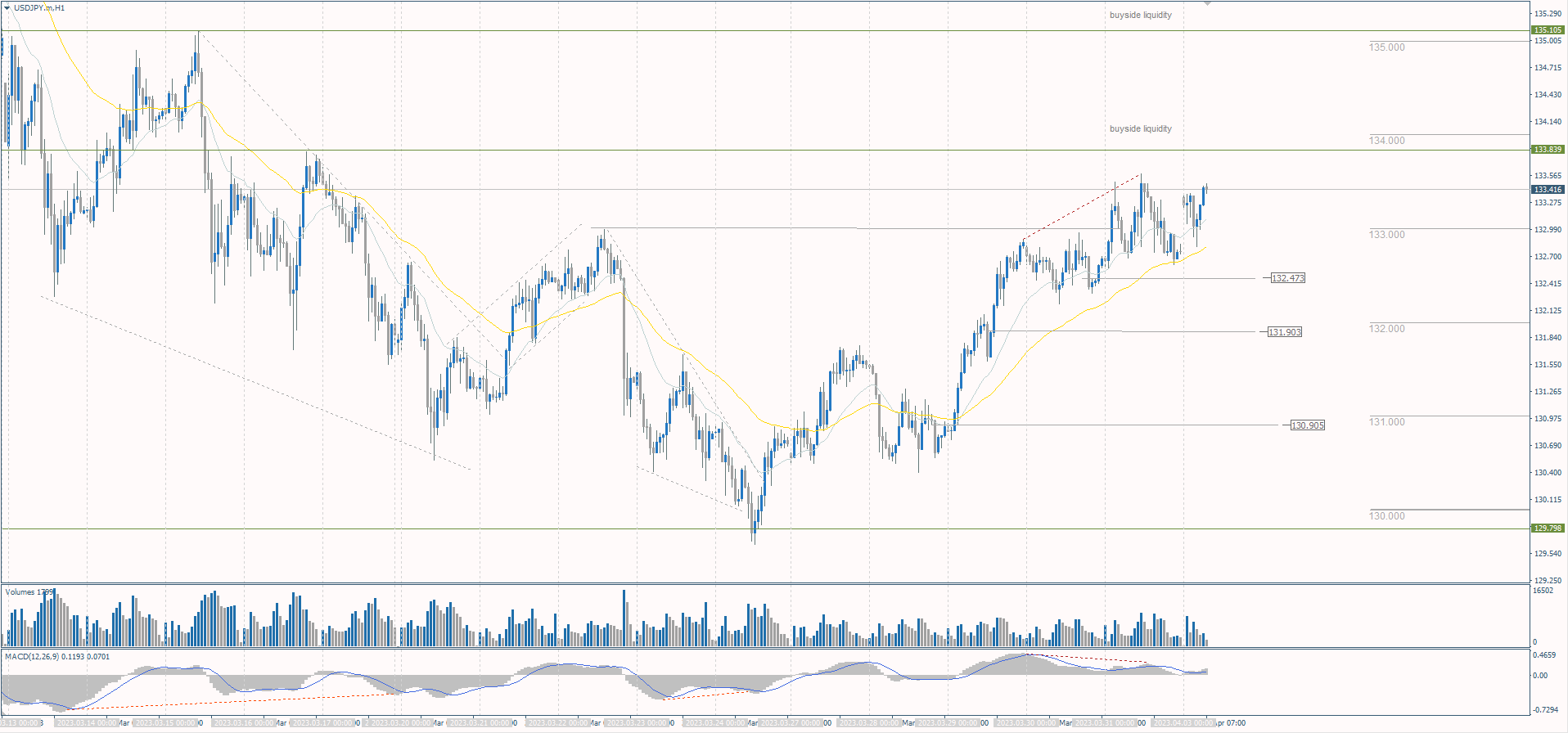Click the 133.000 round level label
1568x733 pixels.
[1387, 235]
